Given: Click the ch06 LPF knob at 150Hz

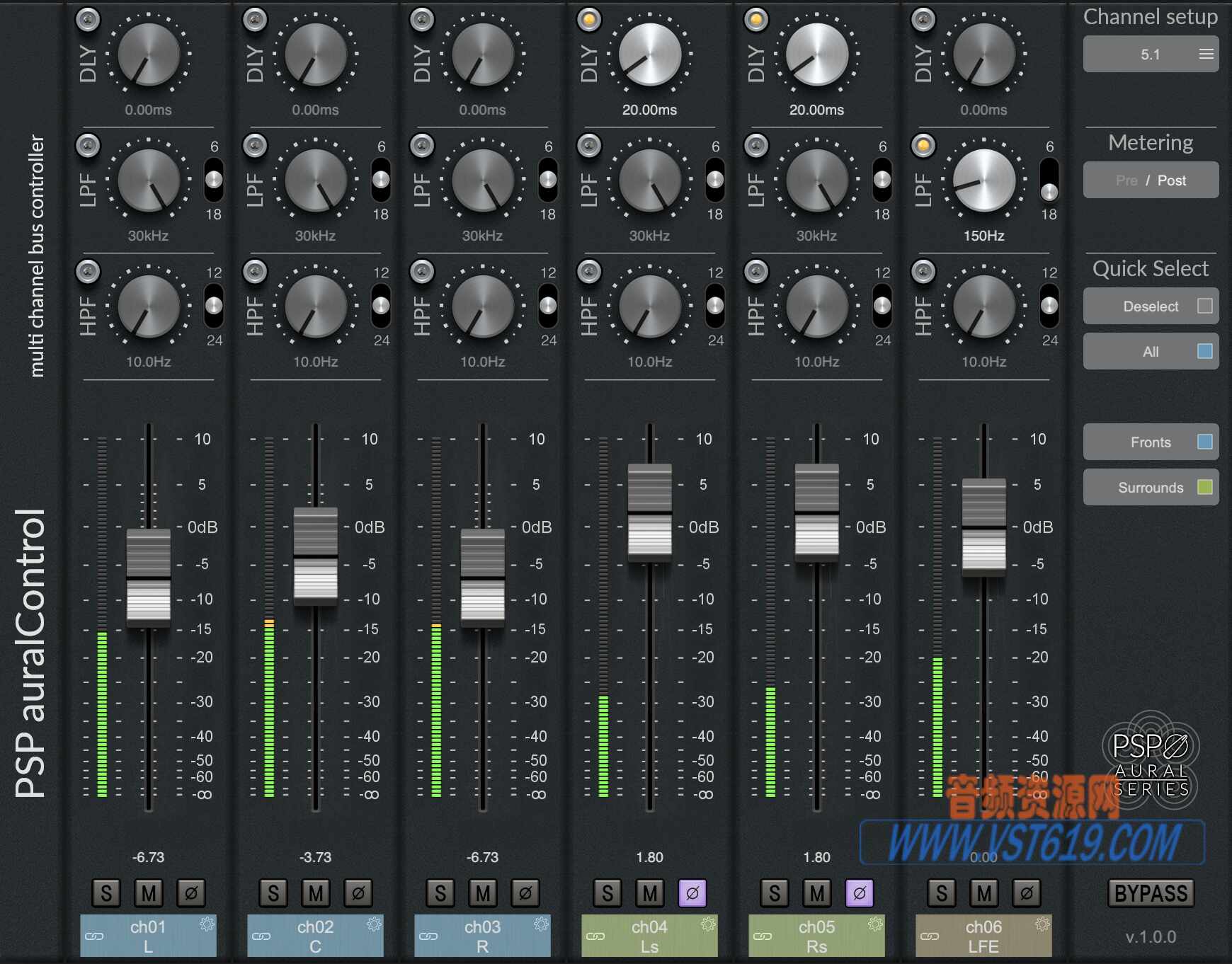Looking at the screenshot, I should pos(984,180).
